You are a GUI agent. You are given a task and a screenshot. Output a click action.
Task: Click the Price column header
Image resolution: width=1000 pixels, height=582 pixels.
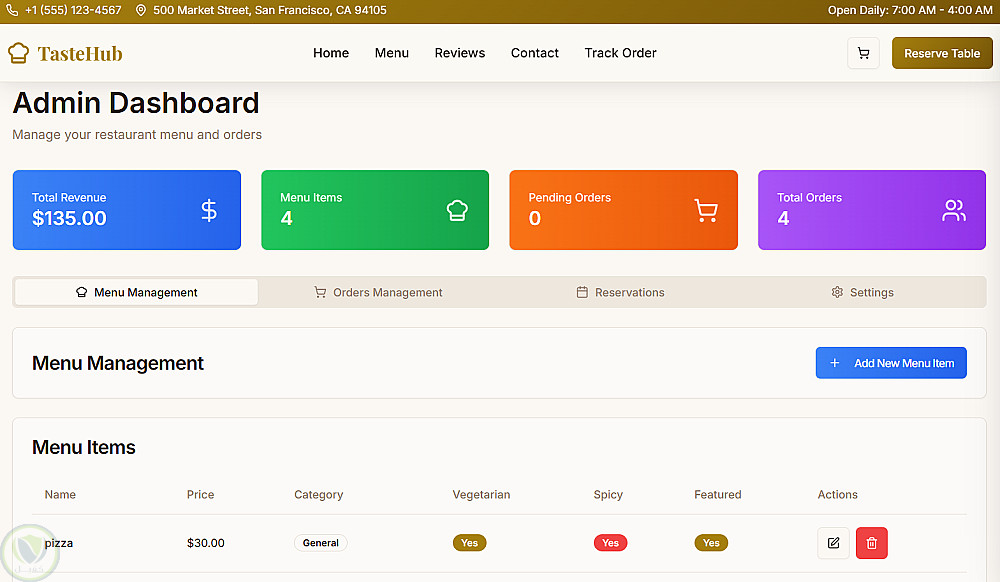pyautogui.click(x=200, y=495)
